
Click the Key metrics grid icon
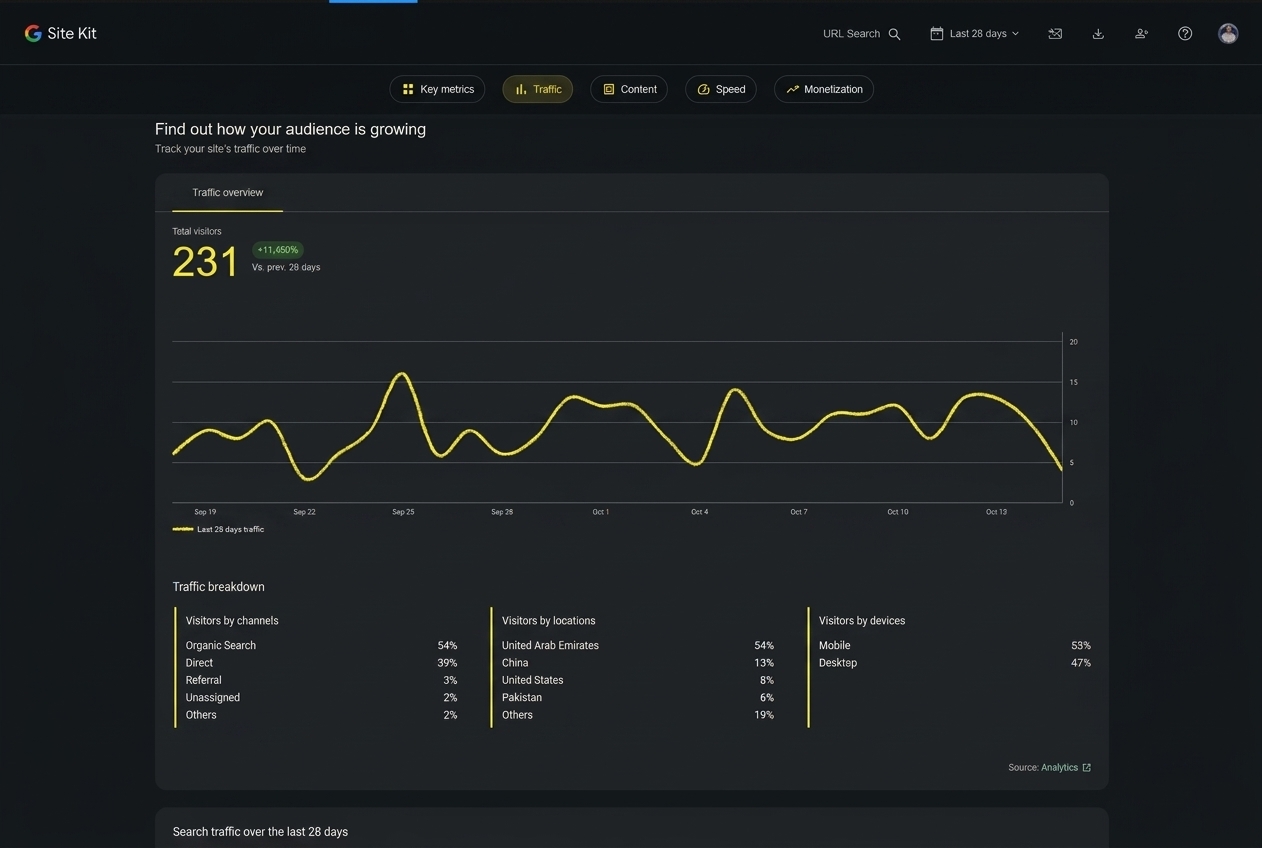point(408,89)
